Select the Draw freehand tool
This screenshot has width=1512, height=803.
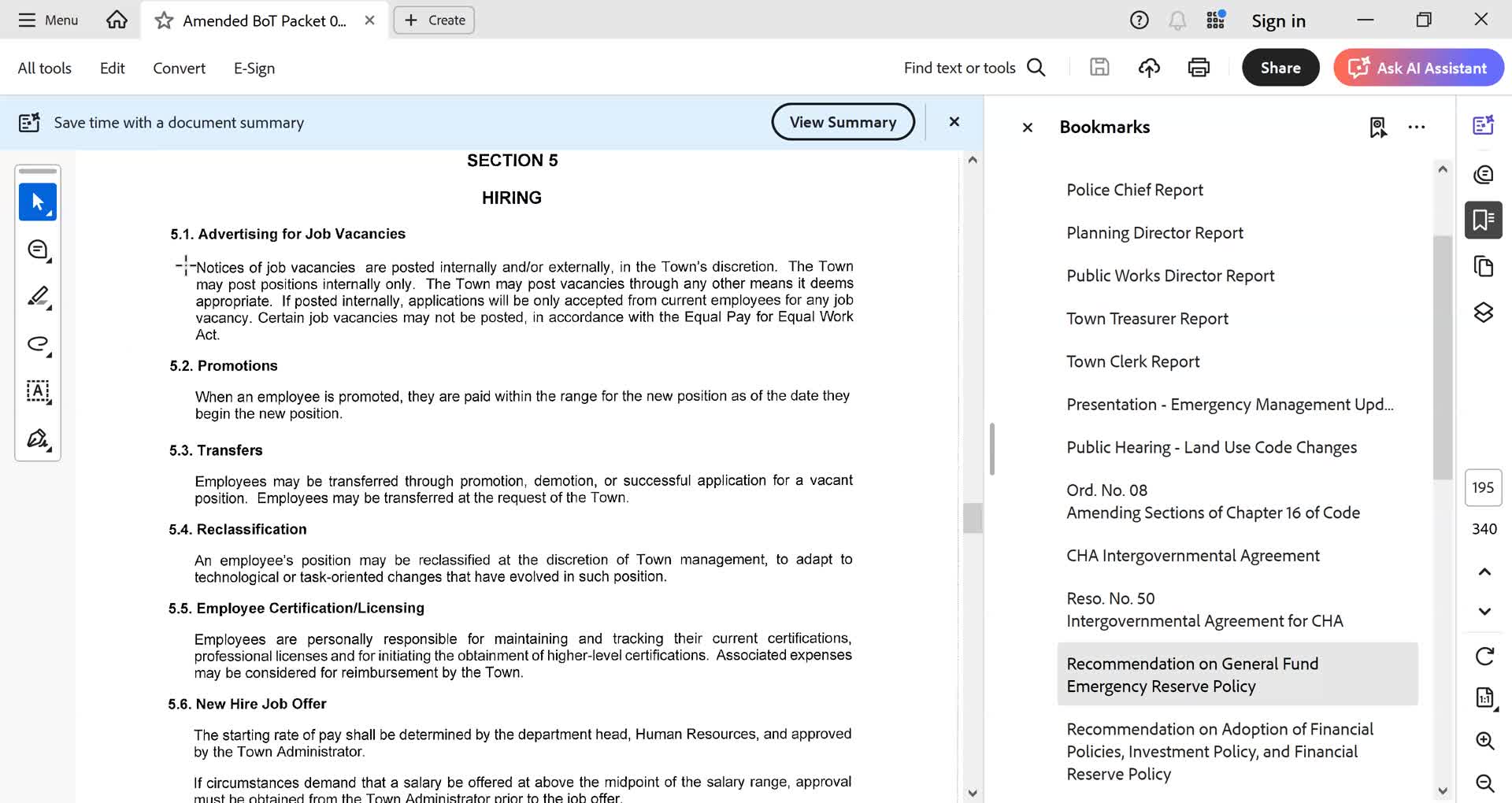tap(38, 344)
